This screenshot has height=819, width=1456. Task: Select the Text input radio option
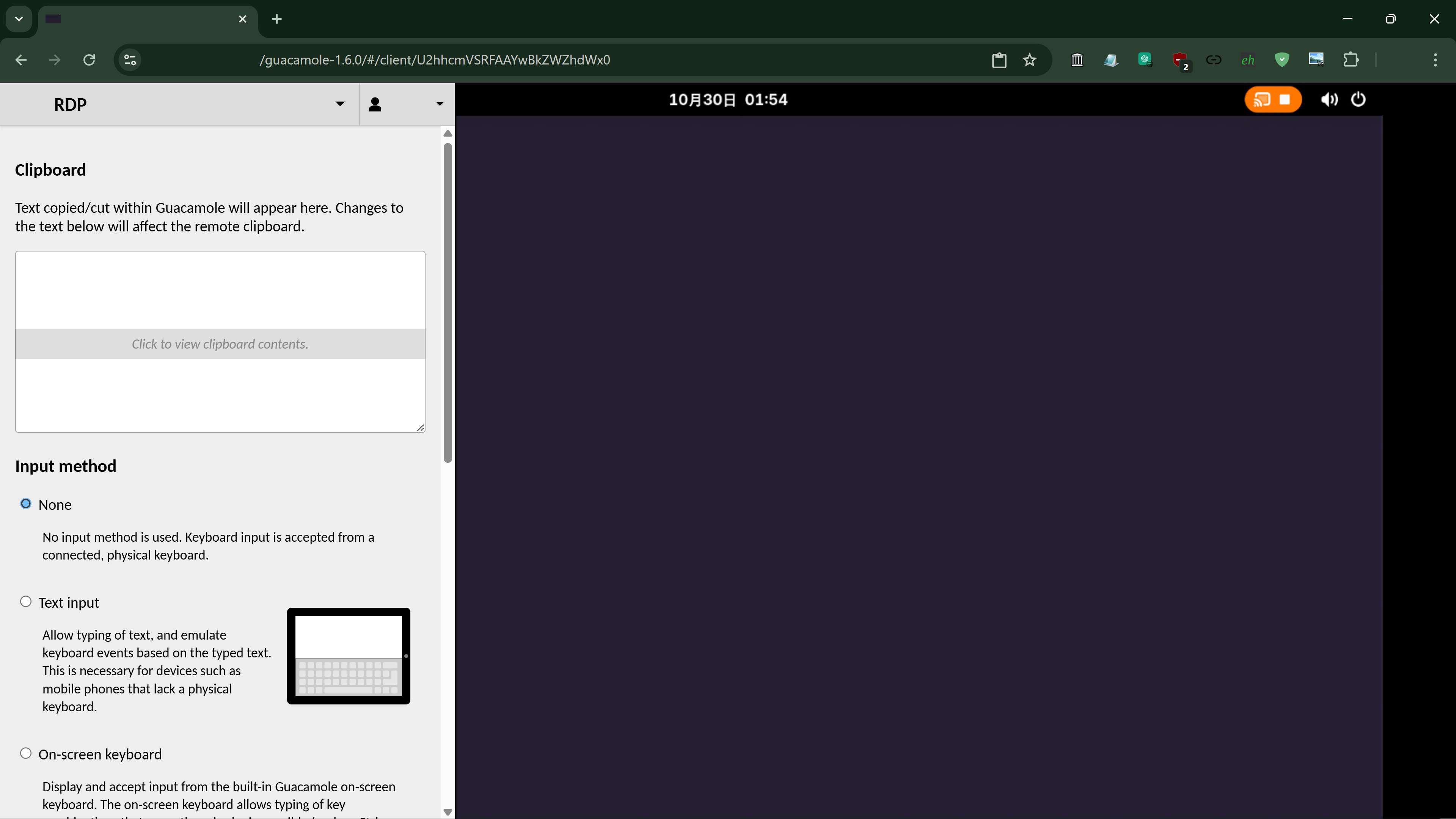pos(26,601)
